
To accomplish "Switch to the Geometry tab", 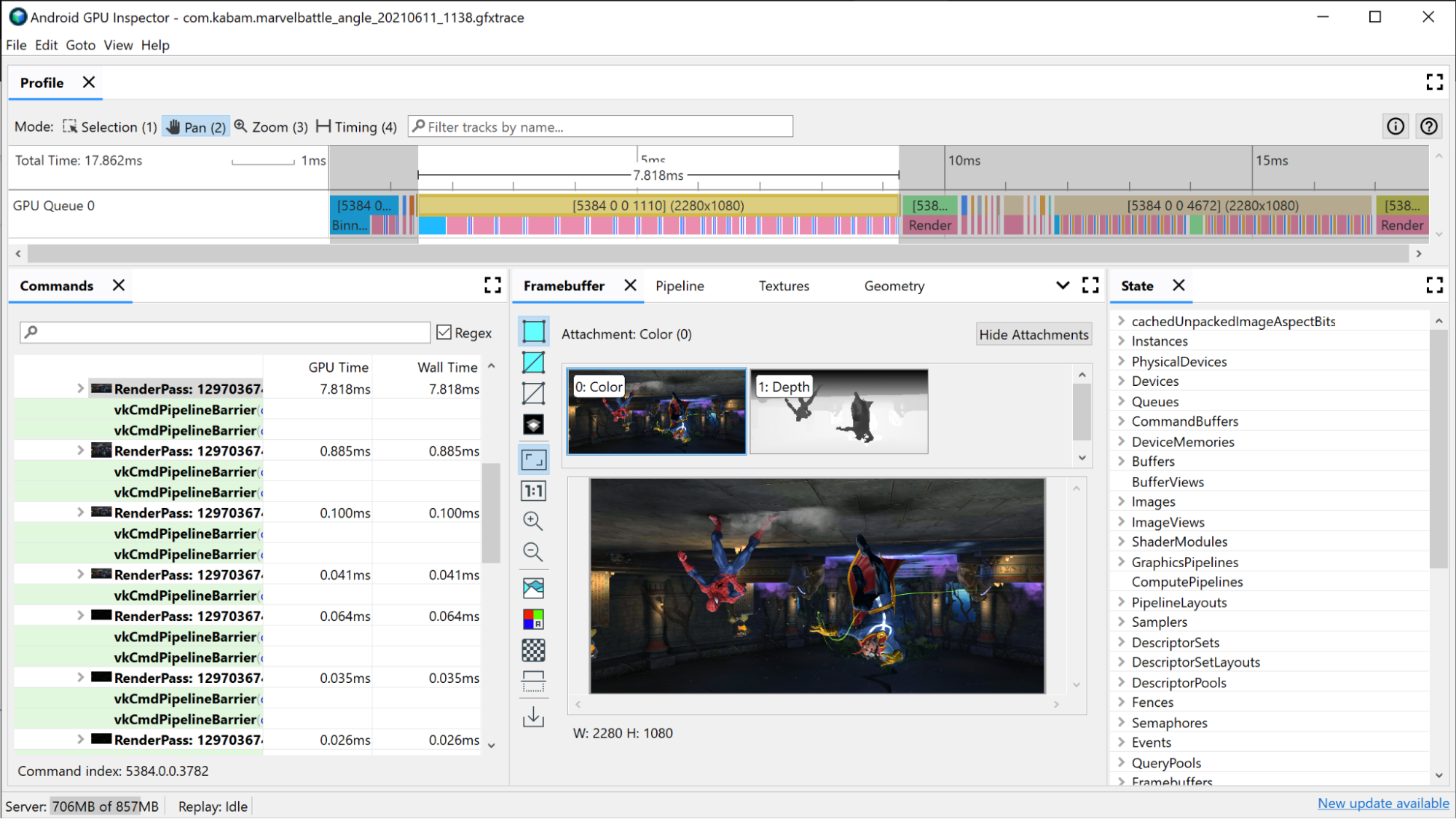I will [x=893, y=286].
